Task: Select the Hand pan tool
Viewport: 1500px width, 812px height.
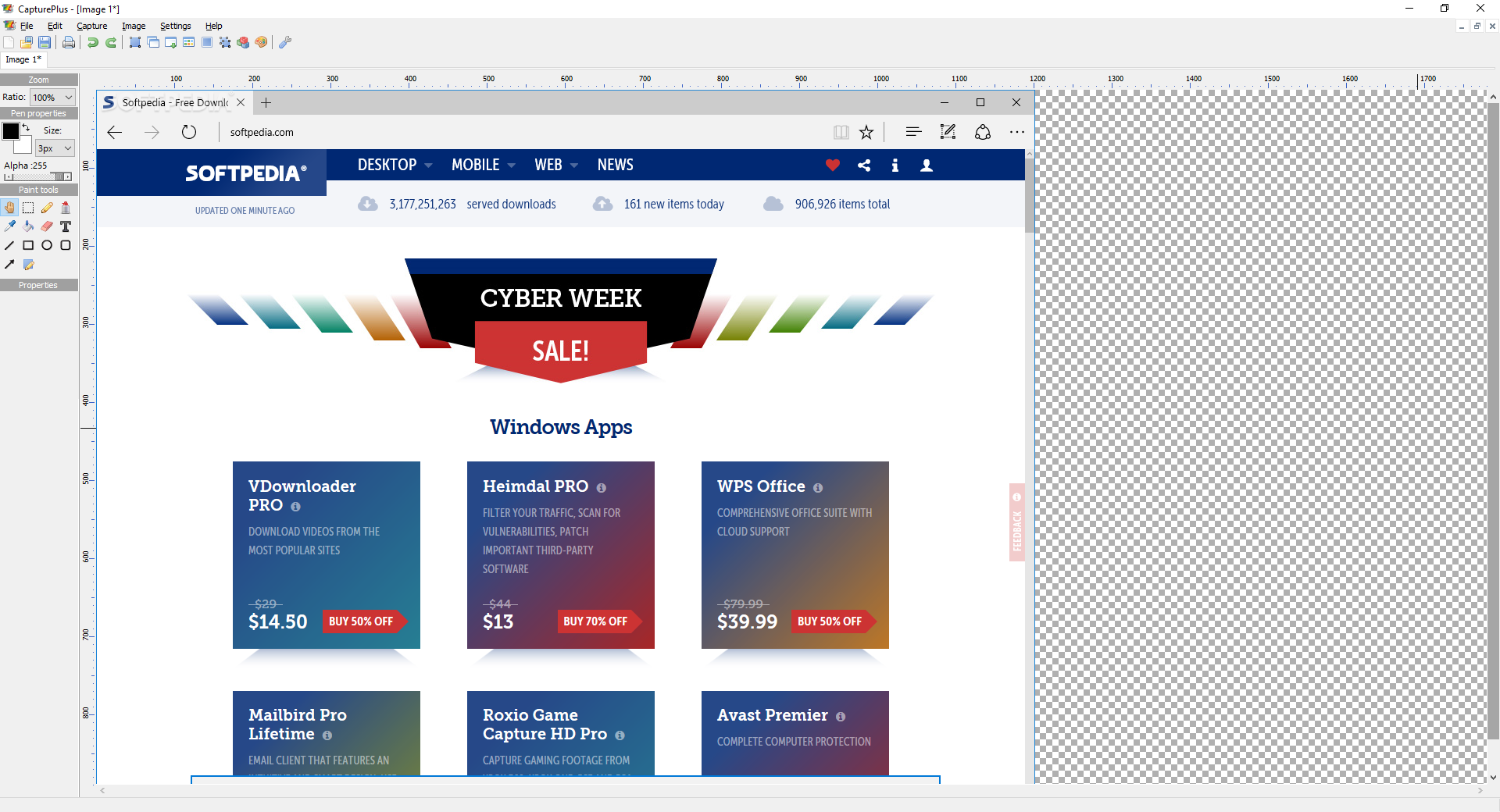Action: point(9,208)
